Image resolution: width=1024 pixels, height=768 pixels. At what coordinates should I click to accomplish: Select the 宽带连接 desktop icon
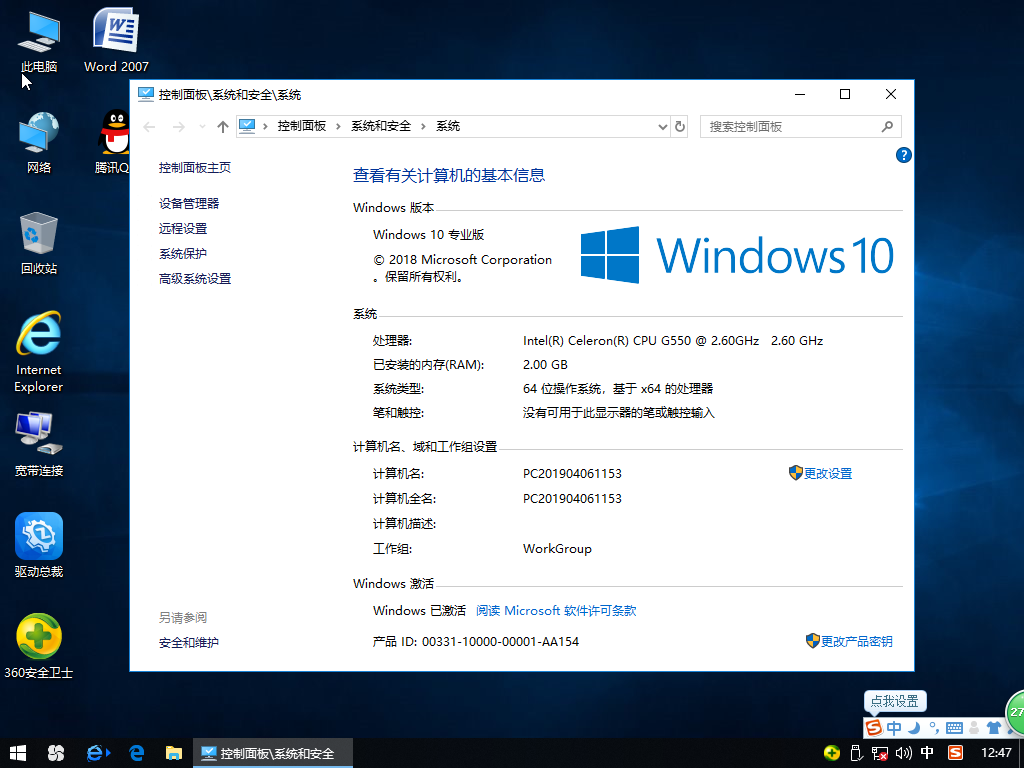click(39, 444)
